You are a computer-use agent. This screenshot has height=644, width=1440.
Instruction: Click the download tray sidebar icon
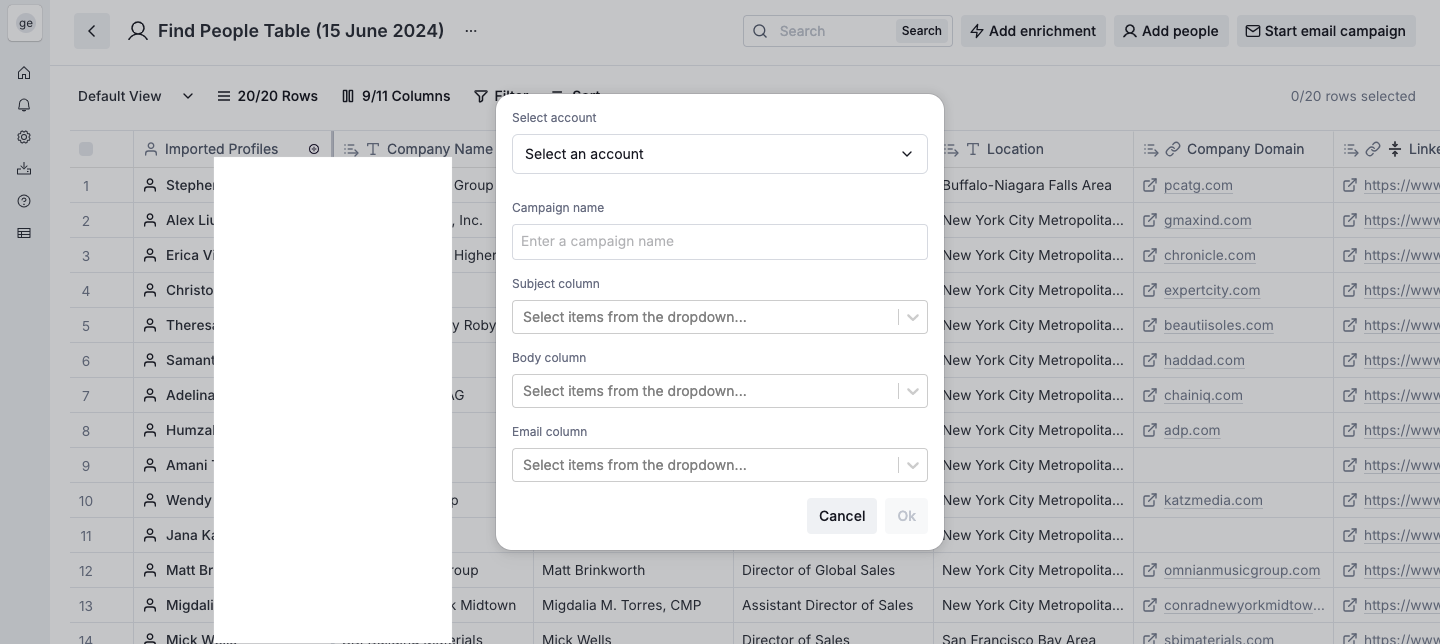(24, 169)
